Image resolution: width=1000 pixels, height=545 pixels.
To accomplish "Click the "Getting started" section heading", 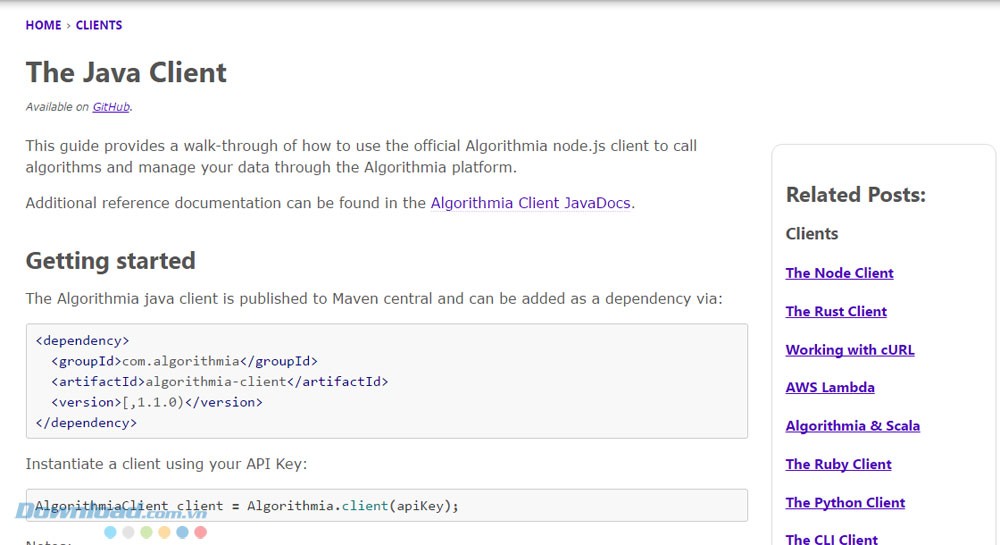I will (x=110, y=261).
